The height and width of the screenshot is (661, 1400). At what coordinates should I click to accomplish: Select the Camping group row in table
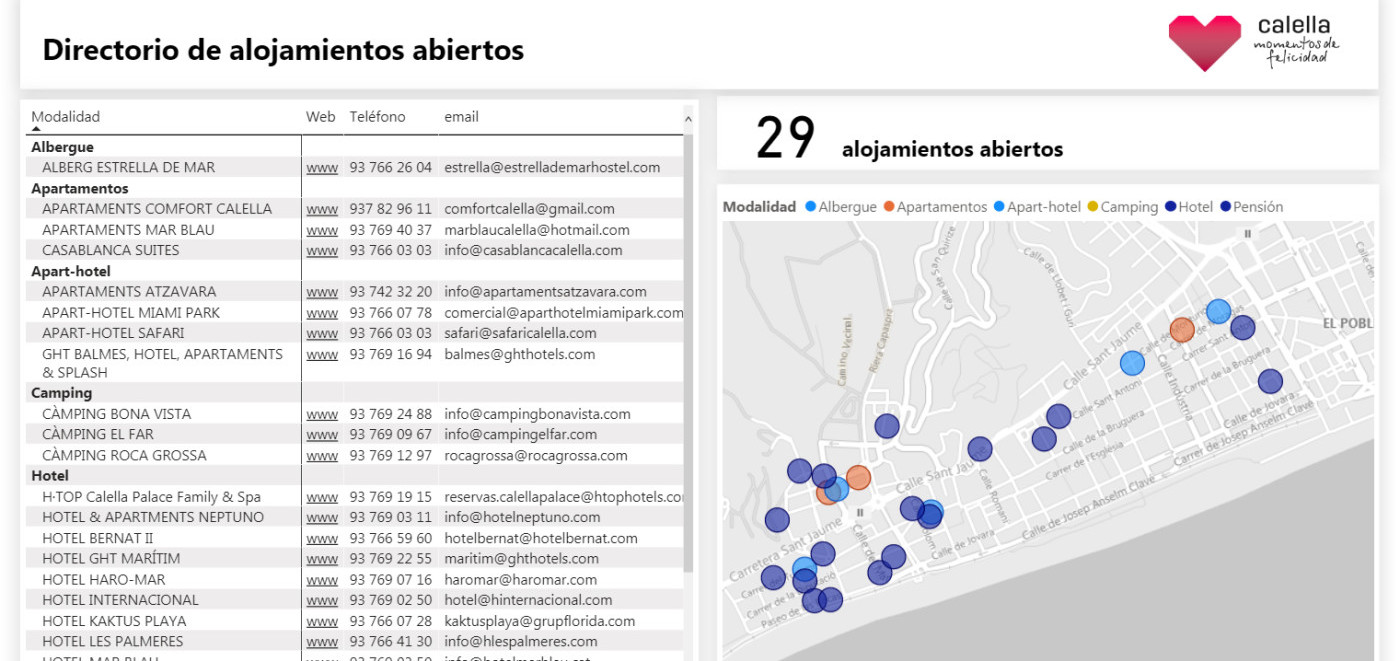click(61, 393)
